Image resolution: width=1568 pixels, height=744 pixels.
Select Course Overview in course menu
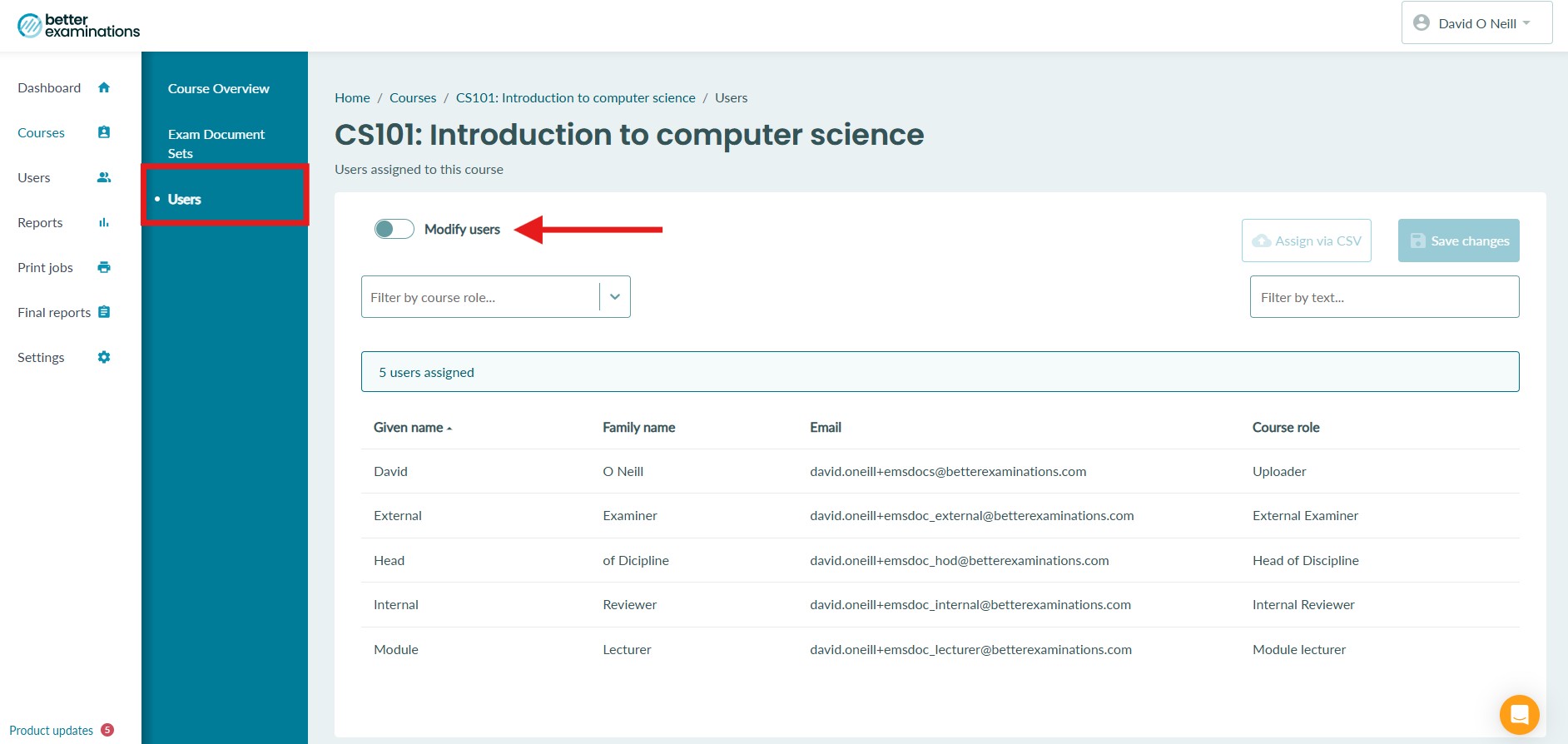(x=219, y=88)
